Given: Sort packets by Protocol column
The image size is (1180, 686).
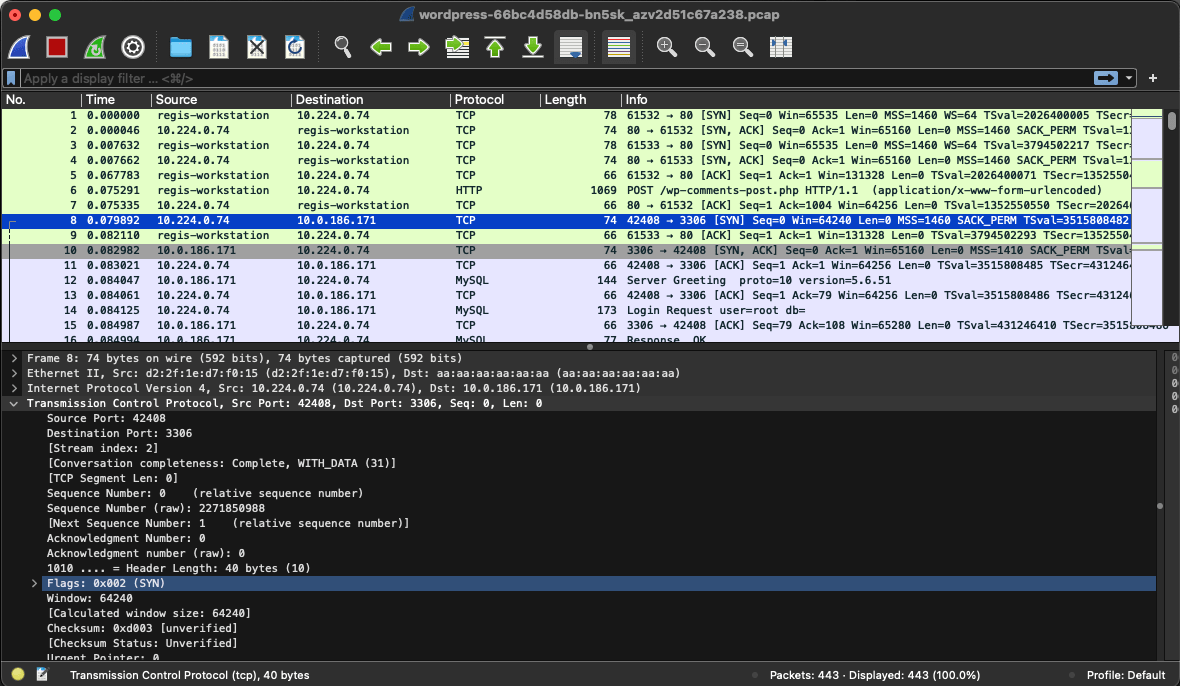Looking at the screenshot, I should pos(495,99).
